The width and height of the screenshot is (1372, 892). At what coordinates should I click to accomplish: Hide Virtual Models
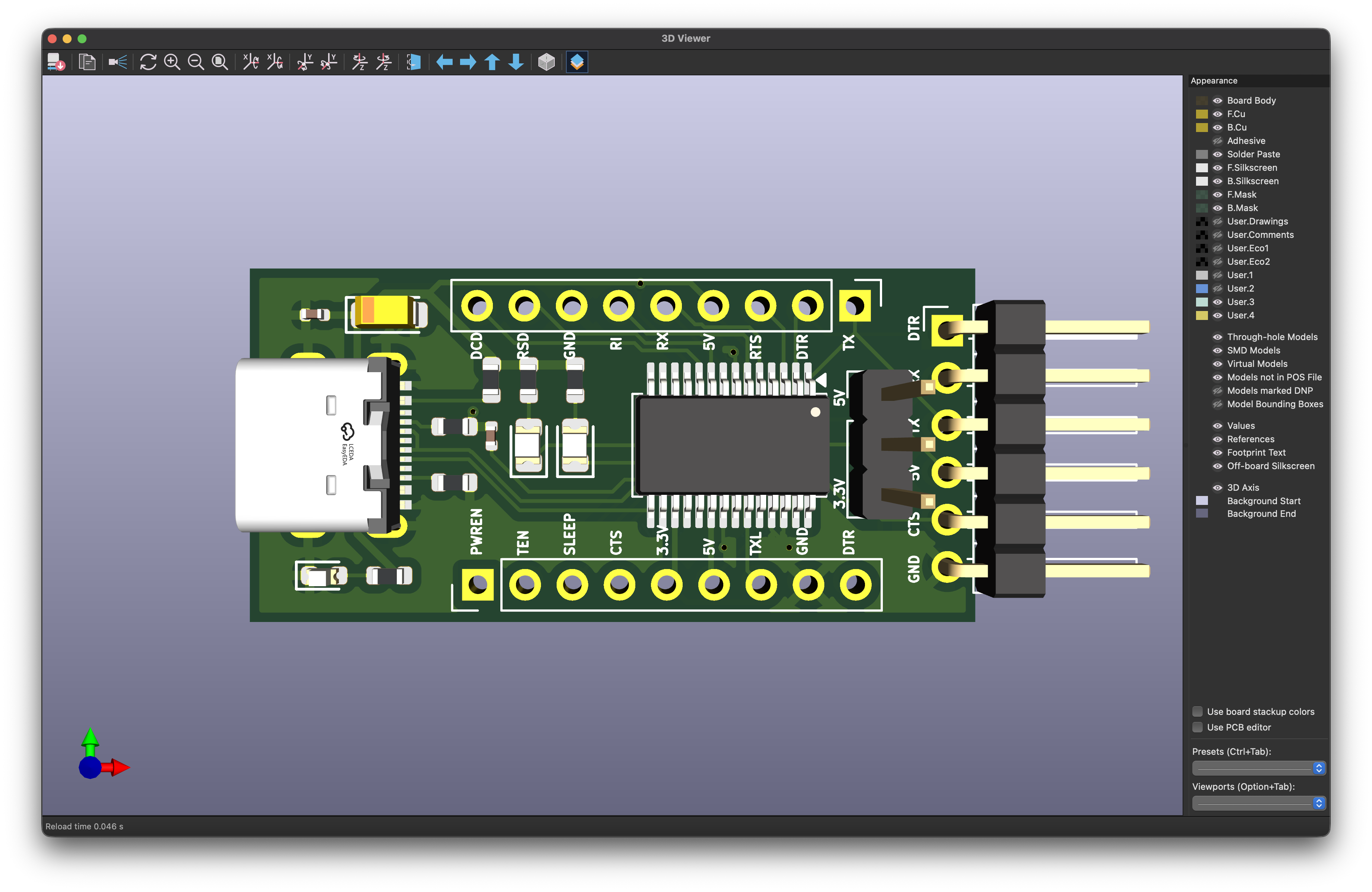(1218, 364)
